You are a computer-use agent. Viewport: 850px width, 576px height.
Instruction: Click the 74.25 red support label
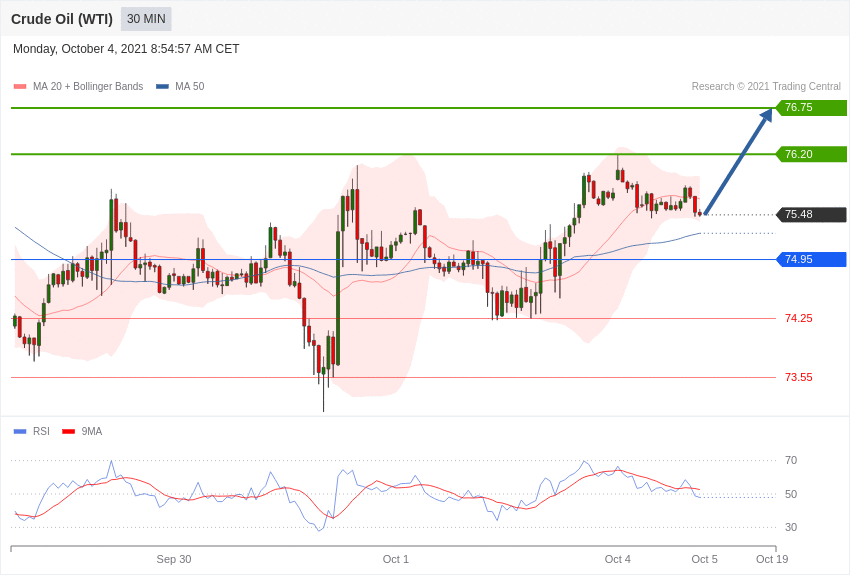coord(799,318)
